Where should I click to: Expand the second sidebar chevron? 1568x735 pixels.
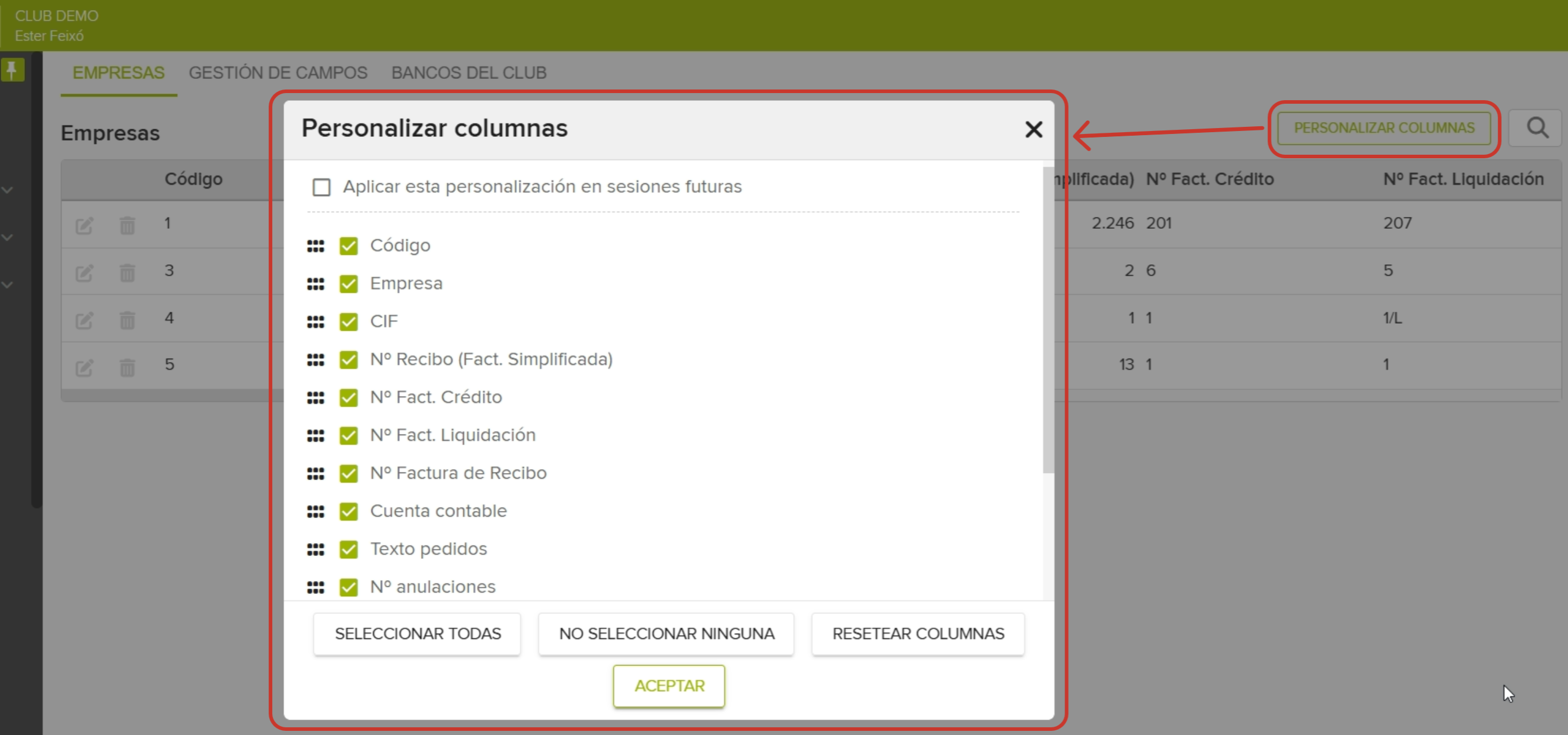[8, 237]
